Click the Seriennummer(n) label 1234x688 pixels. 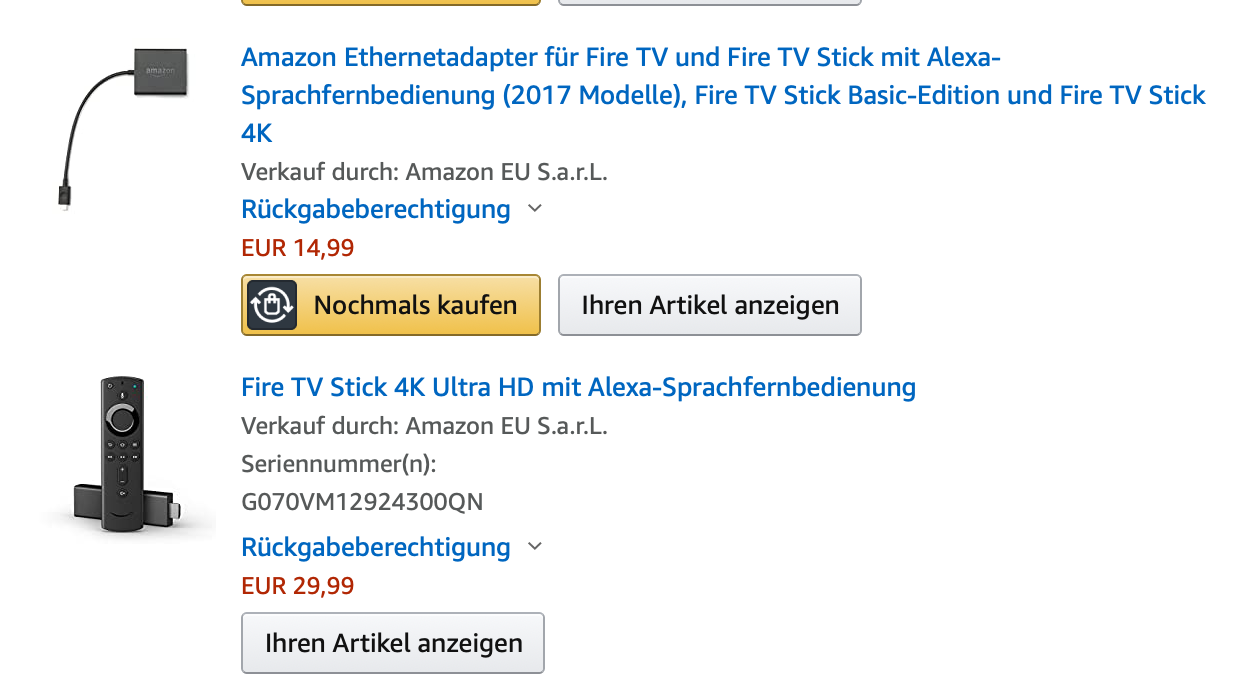339,464
